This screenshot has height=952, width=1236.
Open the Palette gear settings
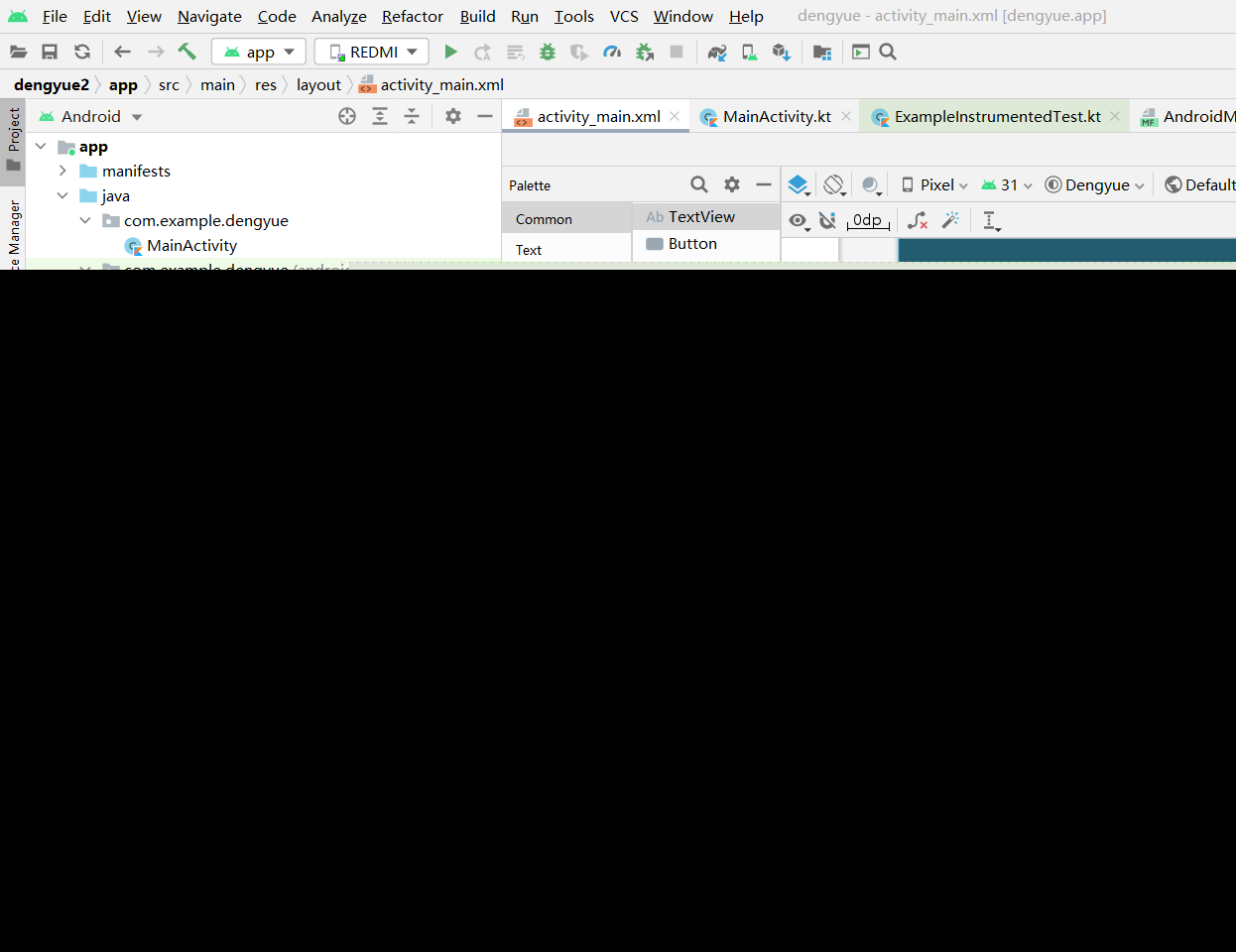[x=732, y=184]
